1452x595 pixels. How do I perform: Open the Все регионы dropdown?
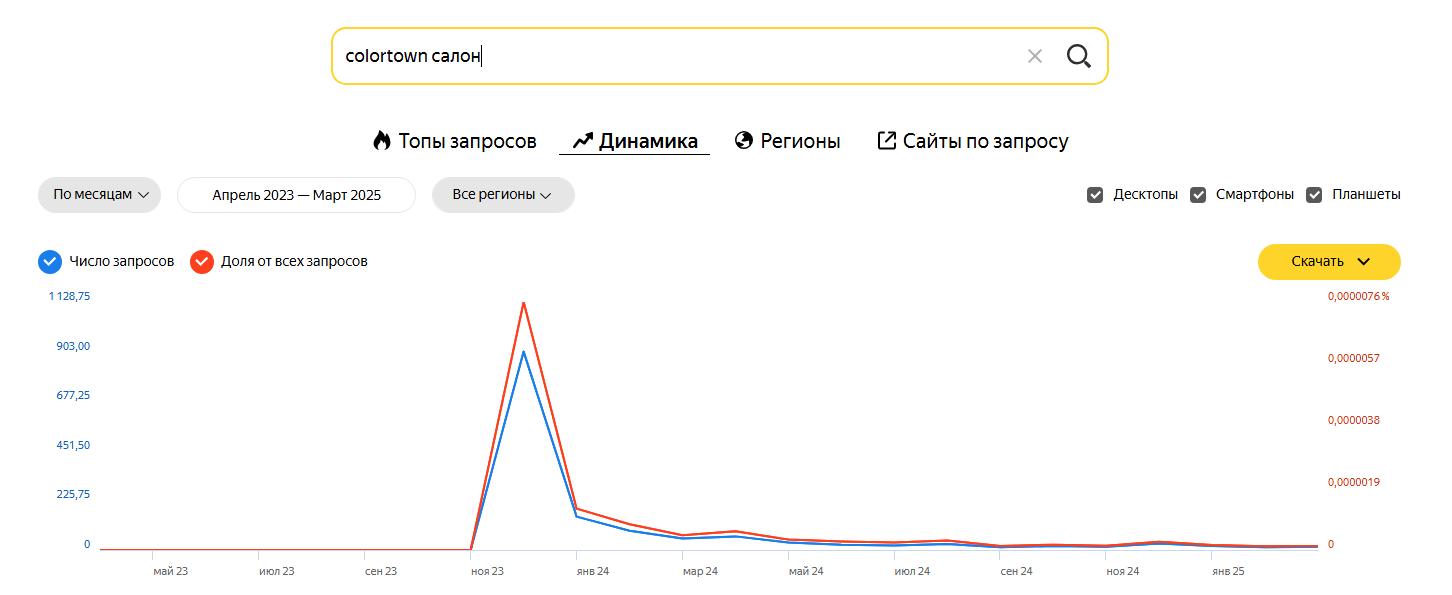tap(502, 195)
